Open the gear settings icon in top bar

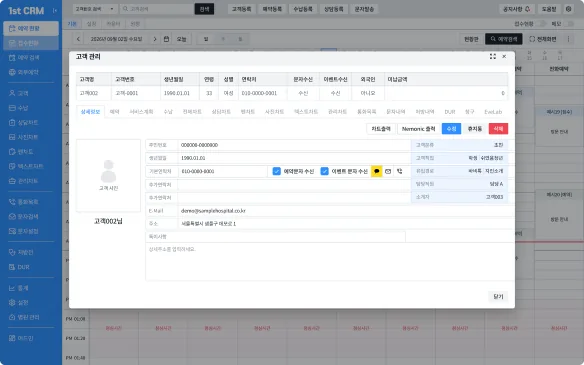tap(568, 9)
